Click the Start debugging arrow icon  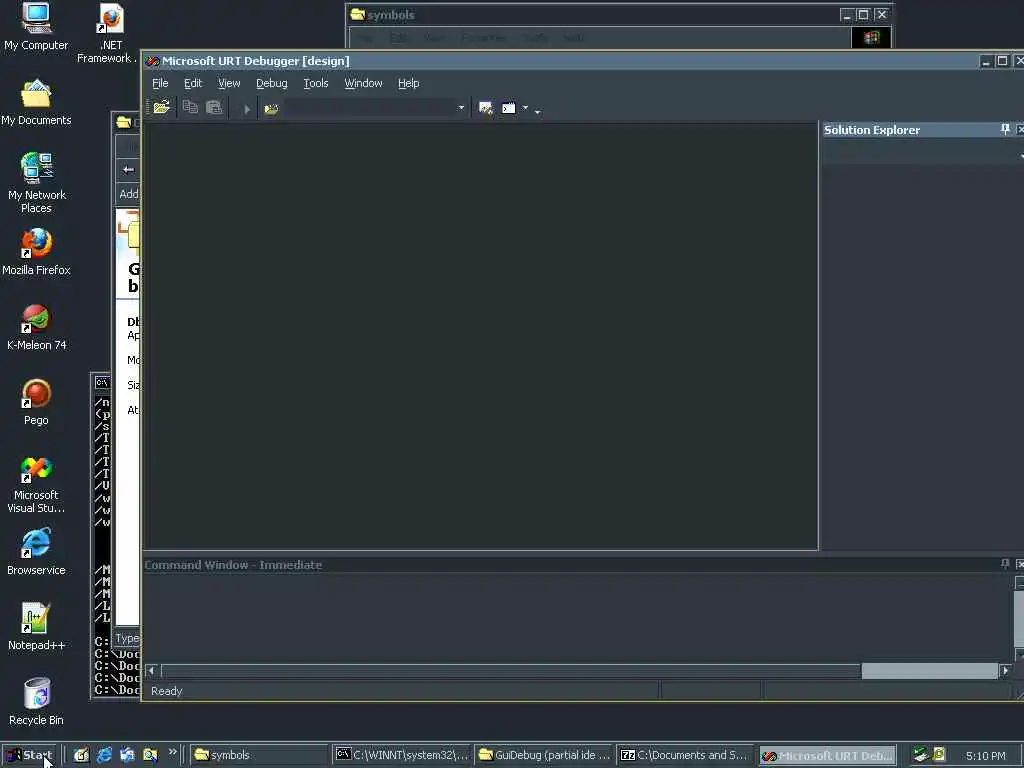247,109
